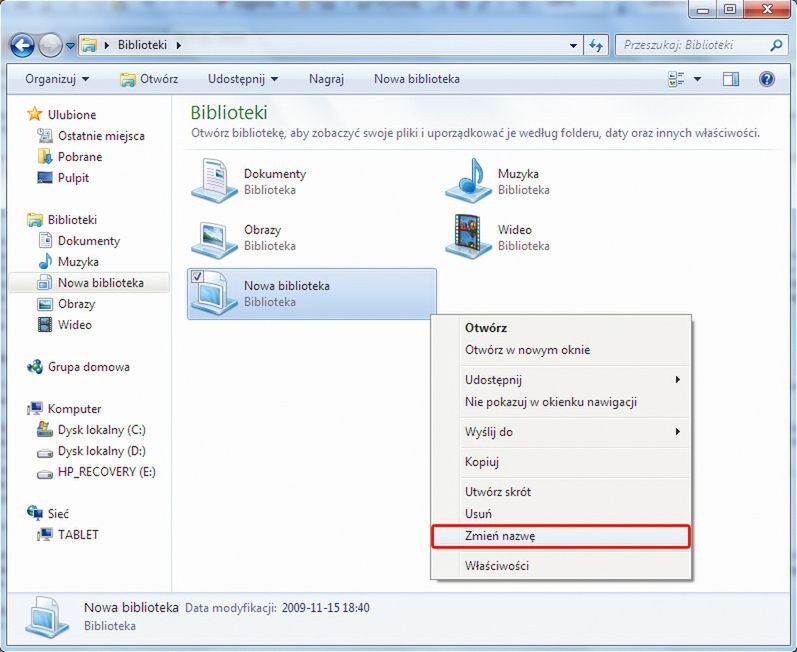Click Nowa biblioteka name in main pane
The height and width of the screenshot is (652, 797).
coord(287,286)
